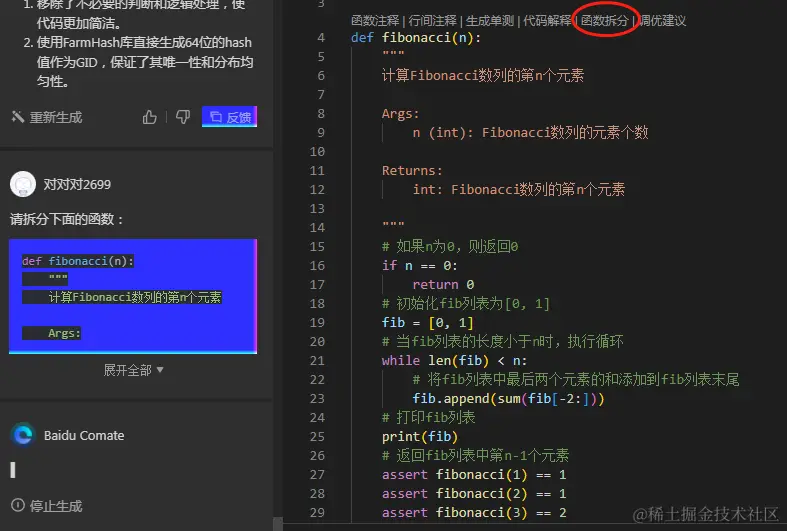Screen dimensions: 787x531
Task: Click the '# 打印fib列表' comment line
Action: point(429,418)
